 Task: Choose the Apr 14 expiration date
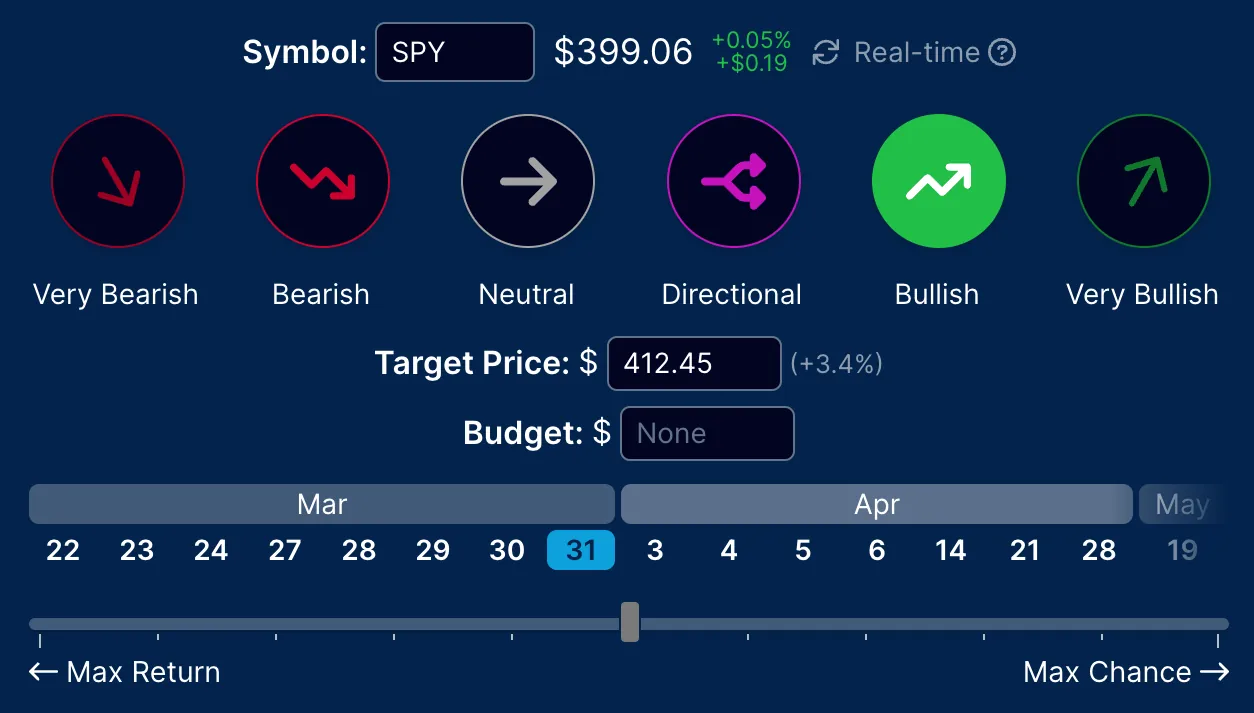[x=950, y=550]
